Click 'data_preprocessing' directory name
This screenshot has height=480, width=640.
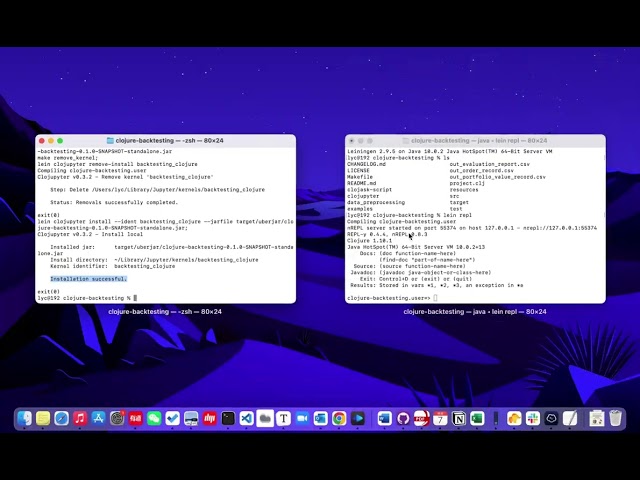point(376,202)
